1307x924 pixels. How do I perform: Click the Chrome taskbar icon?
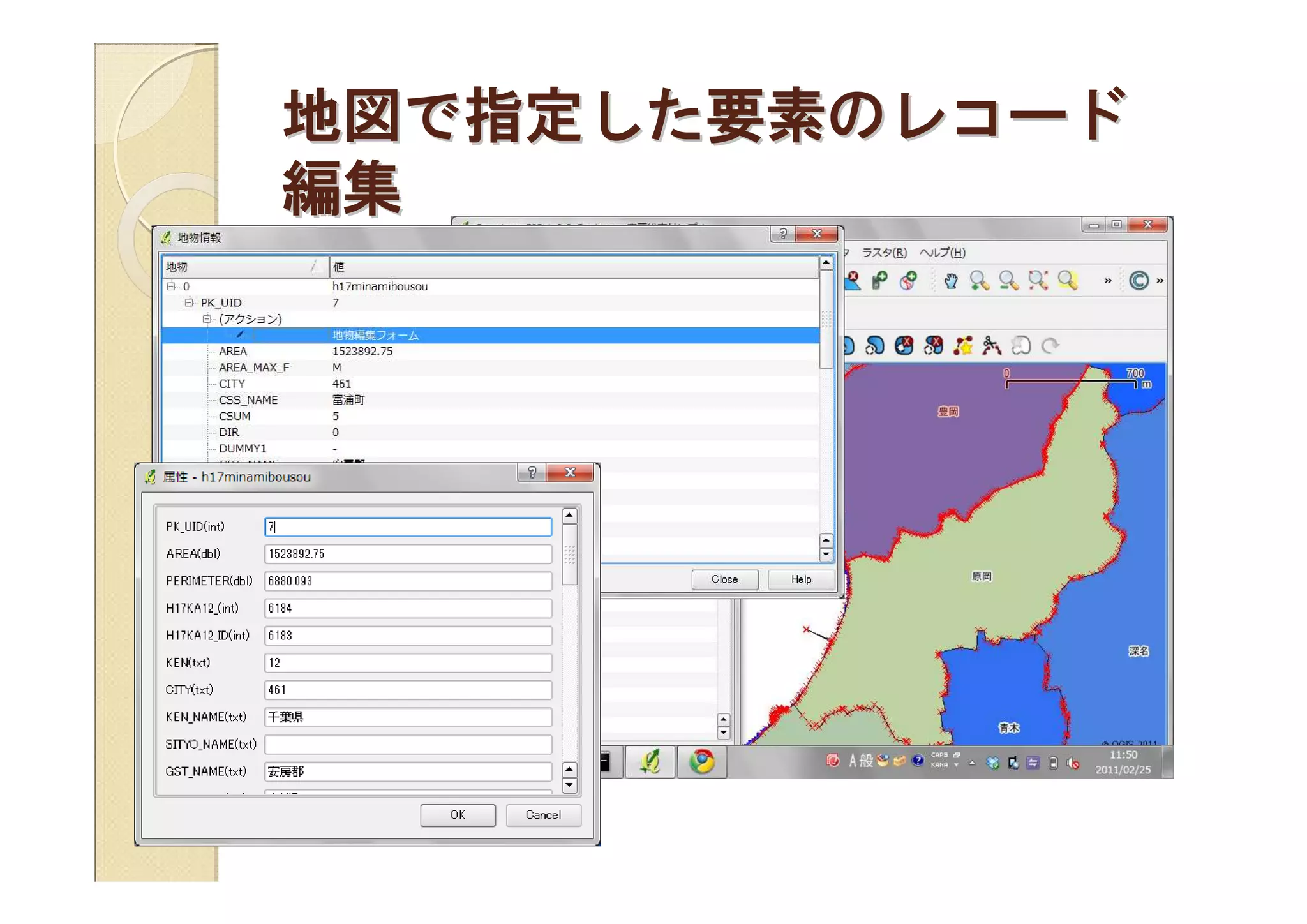pos(701,762)
